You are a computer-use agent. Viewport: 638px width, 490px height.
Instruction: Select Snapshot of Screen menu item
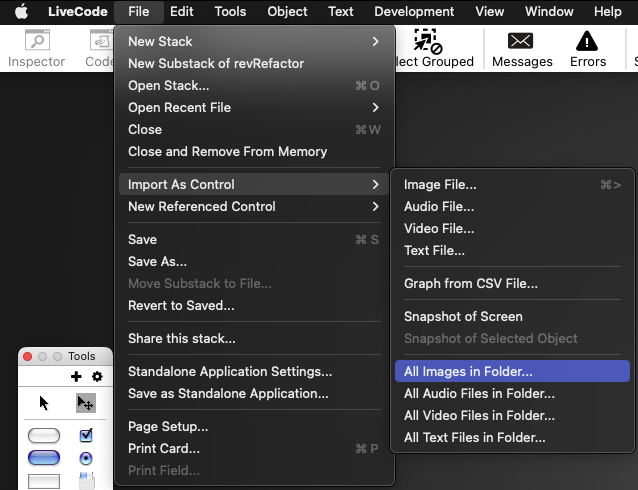[463, 316]
